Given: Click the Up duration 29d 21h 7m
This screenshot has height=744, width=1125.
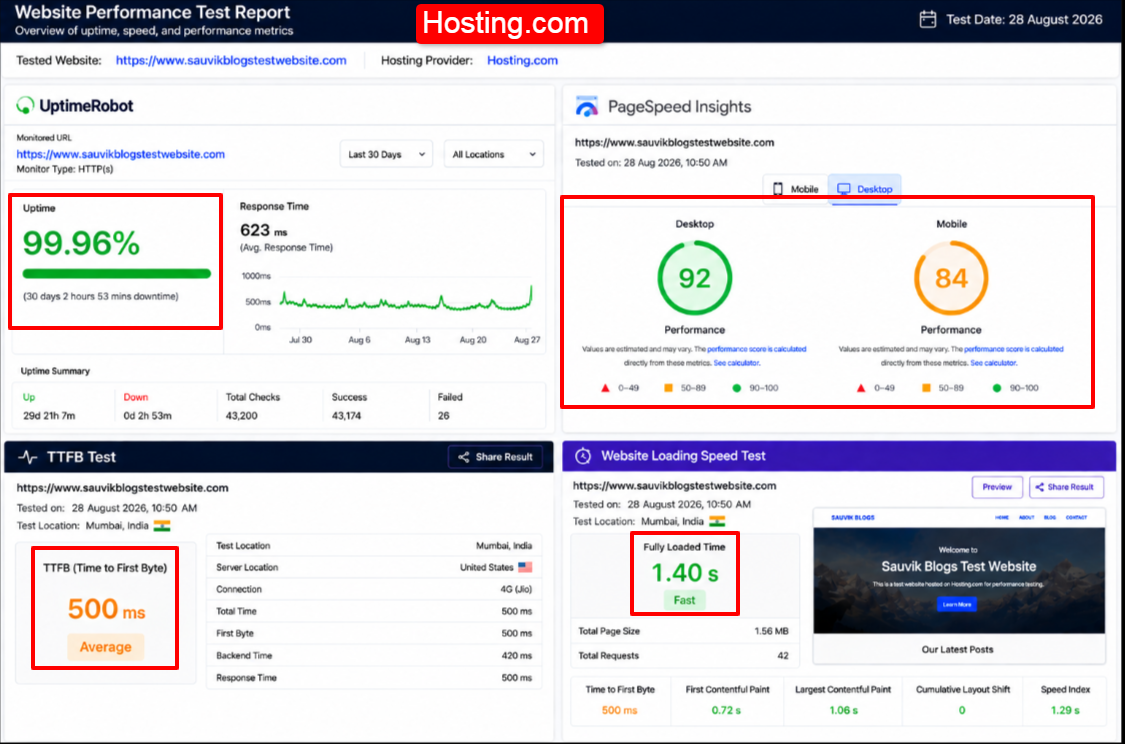Looking at the screenshot, I should point(49,415).
